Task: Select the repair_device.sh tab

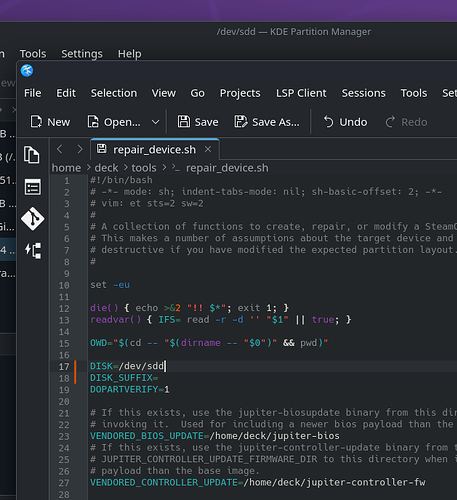Action: pyautogui.click(x=154, y=150)
